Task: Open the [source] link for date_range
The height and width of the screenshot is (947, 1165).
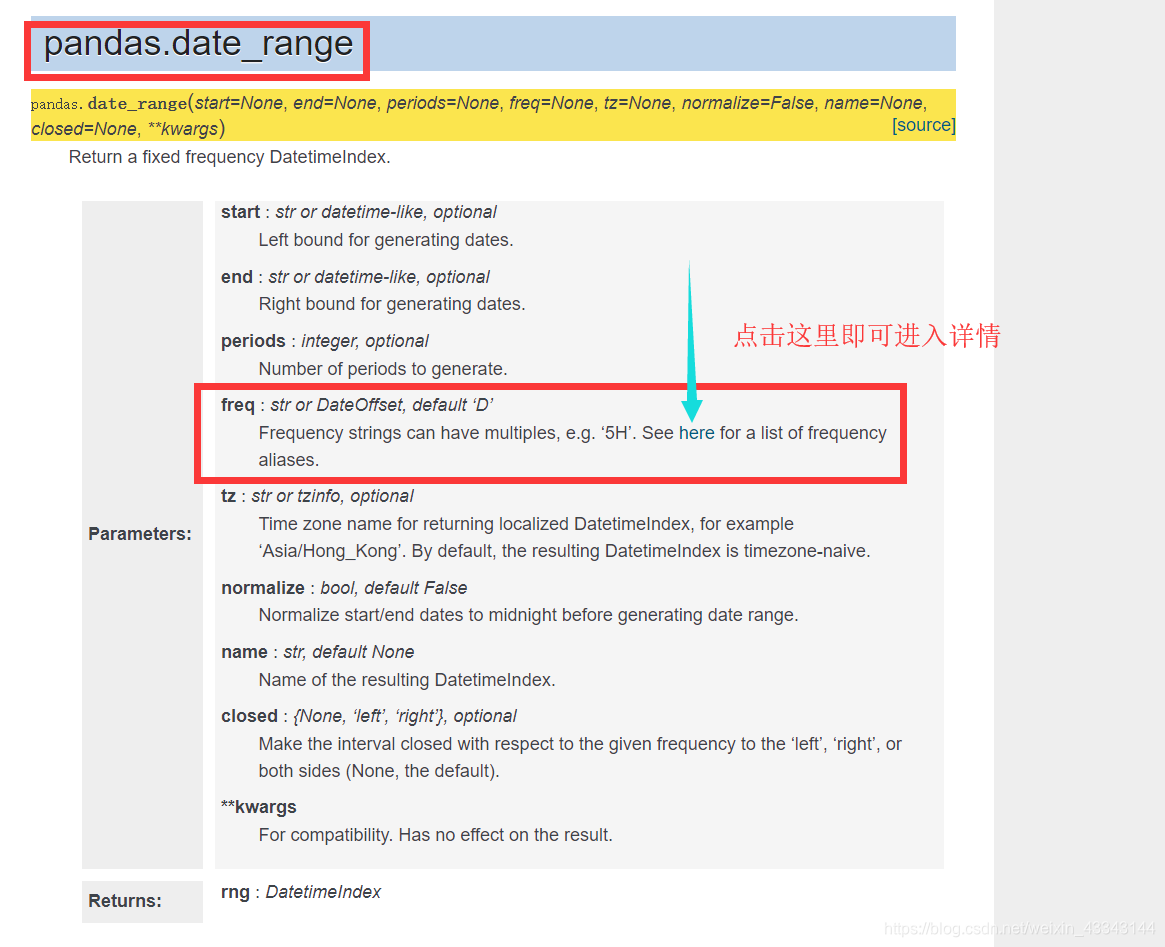Action: point(924,125)
